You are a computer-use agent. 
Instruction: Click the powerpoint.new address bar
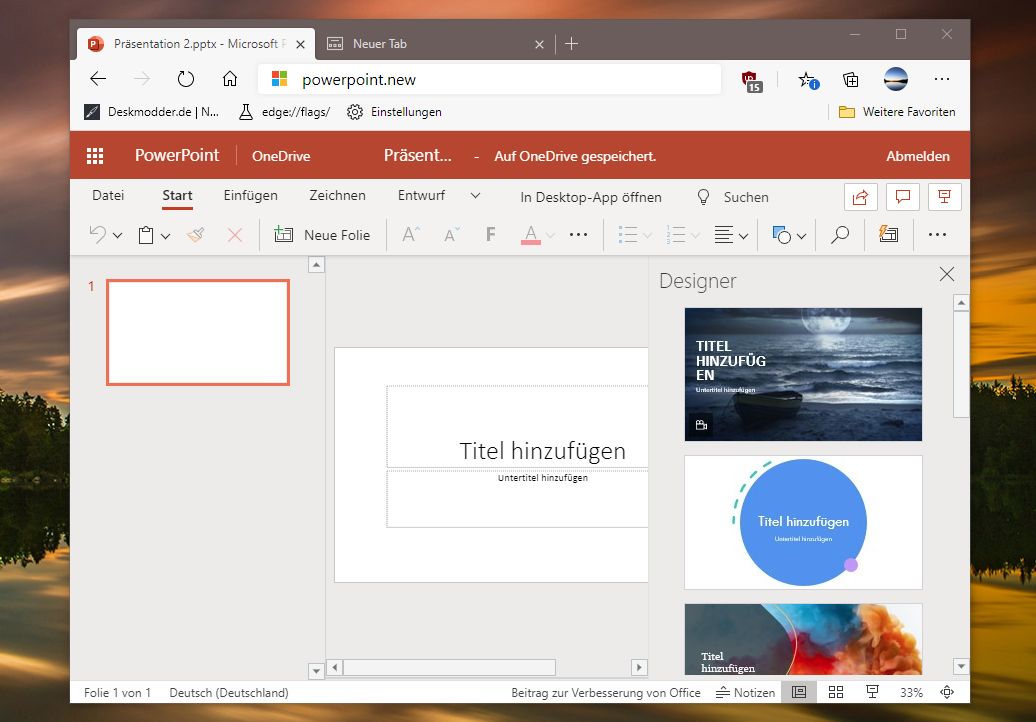click(489, 79)
